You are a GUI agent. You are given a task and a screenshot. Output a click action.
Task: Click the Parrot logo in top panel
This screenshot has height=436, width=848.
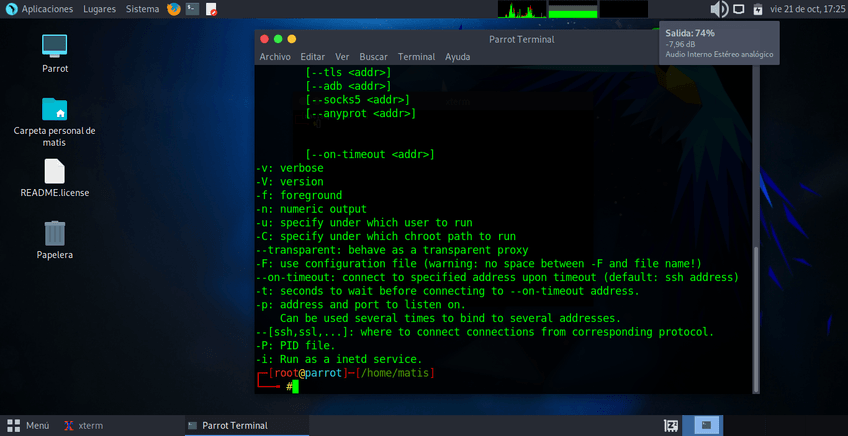coord(11,9)
